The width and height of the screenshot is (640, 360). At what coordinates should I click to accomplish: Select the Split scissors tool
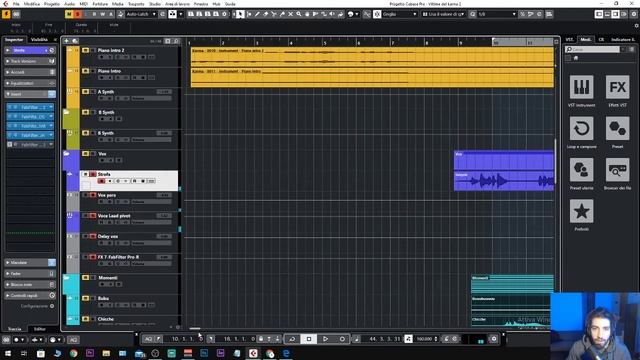[x=274, y=14]
